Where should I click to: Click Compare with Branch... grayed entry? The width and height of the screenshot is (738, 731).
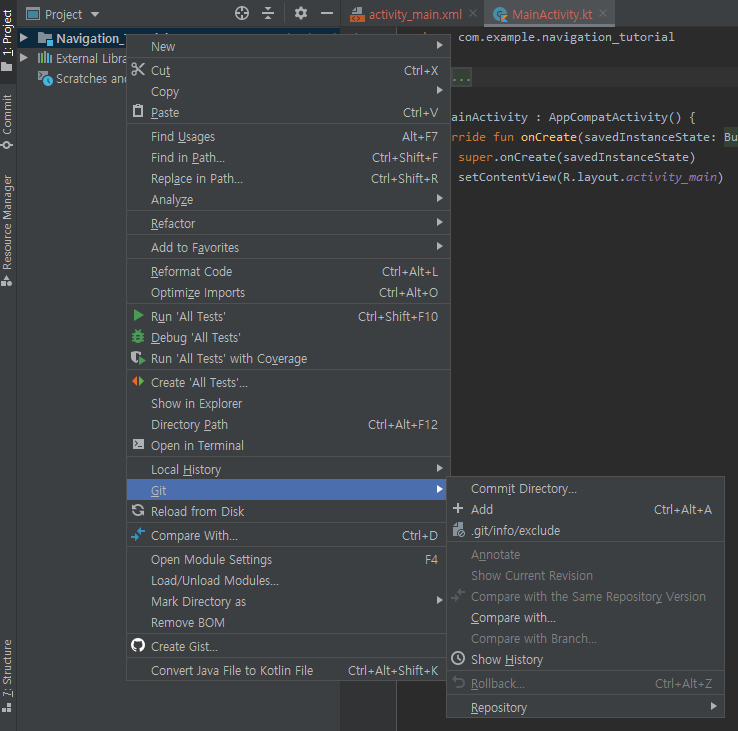(585, 639)
